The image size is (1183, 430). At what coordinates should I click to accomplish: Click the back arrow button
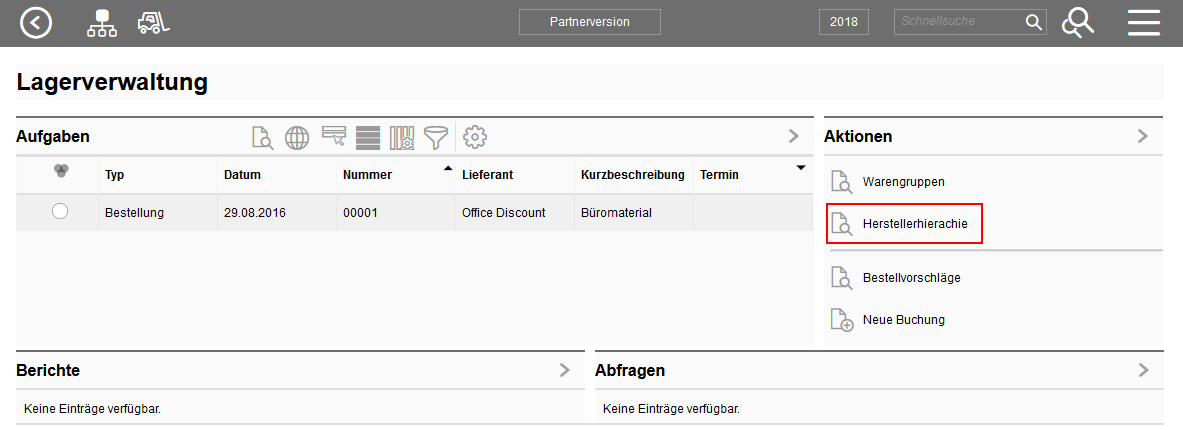[x=36, y=22]
